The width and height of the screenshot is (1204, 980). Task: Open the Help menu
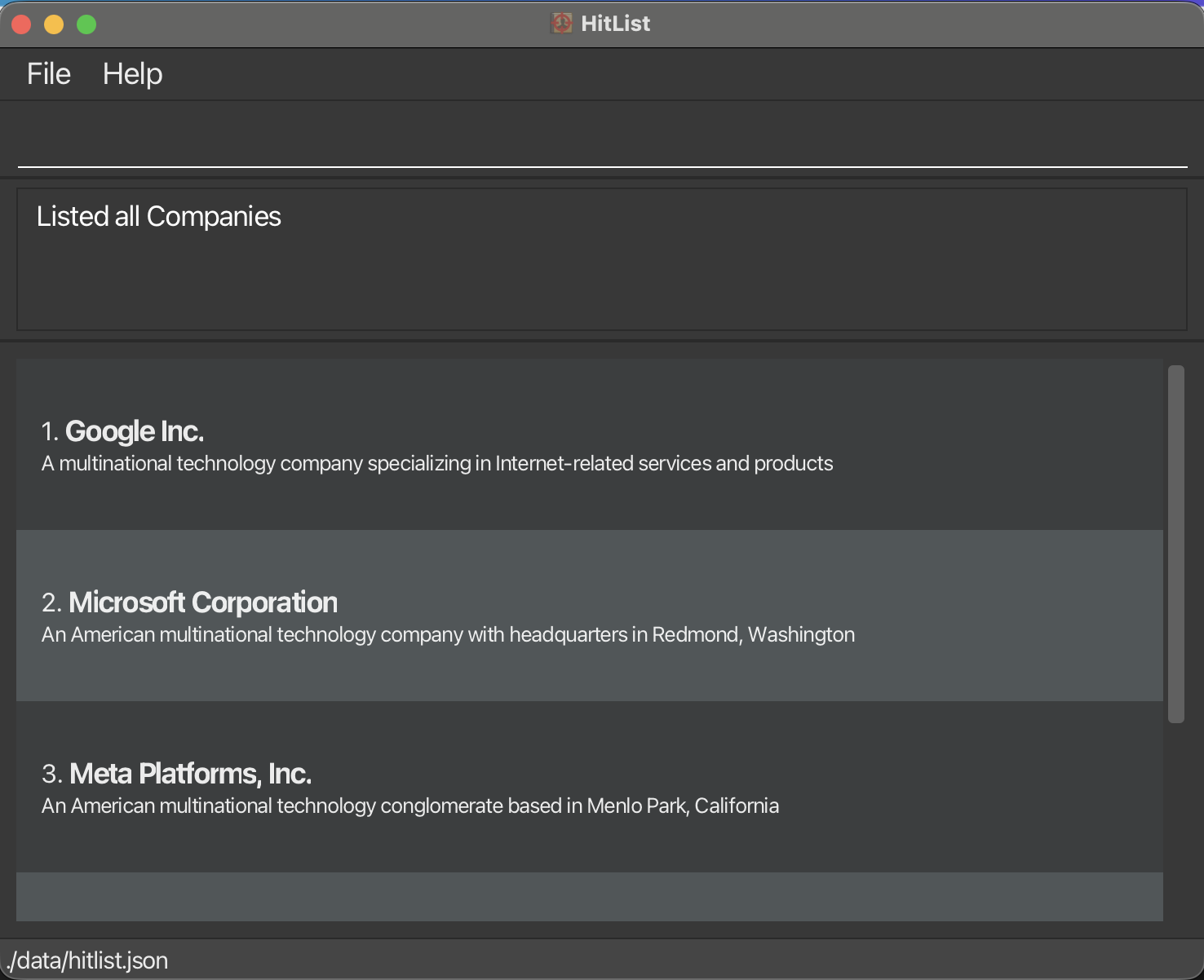[132, 73]
